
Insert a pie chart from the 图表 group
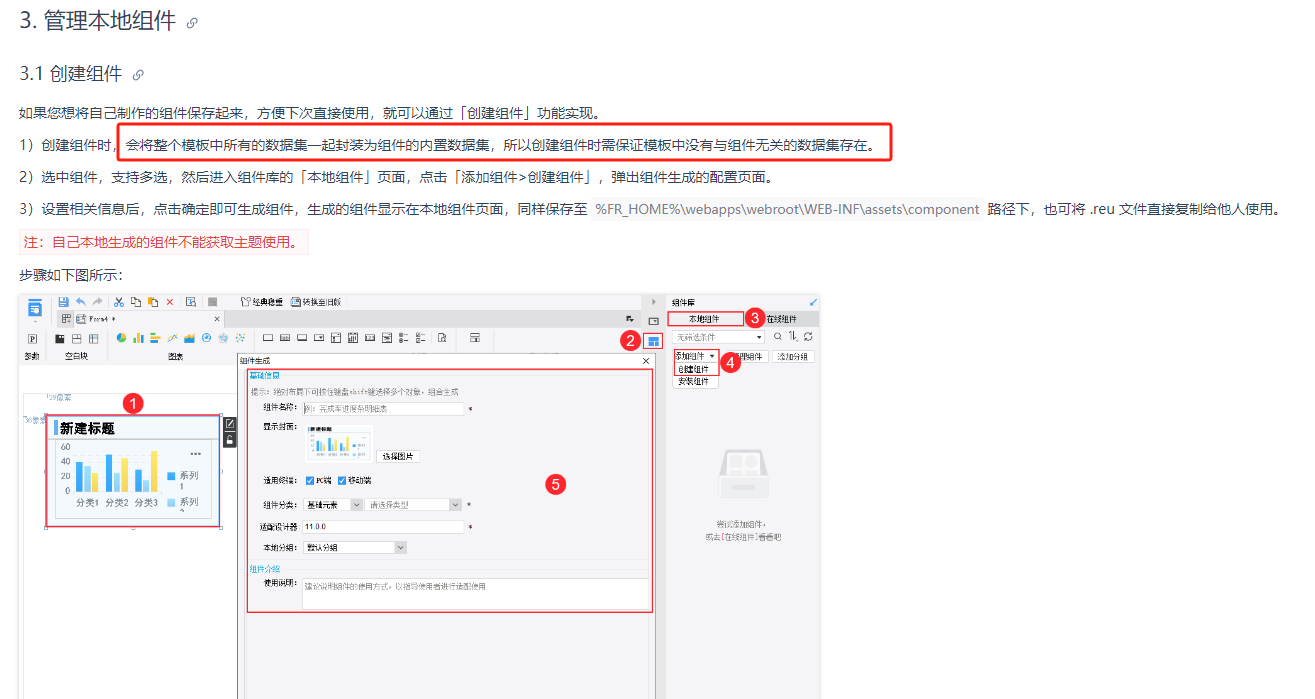[x=122, y=338]
